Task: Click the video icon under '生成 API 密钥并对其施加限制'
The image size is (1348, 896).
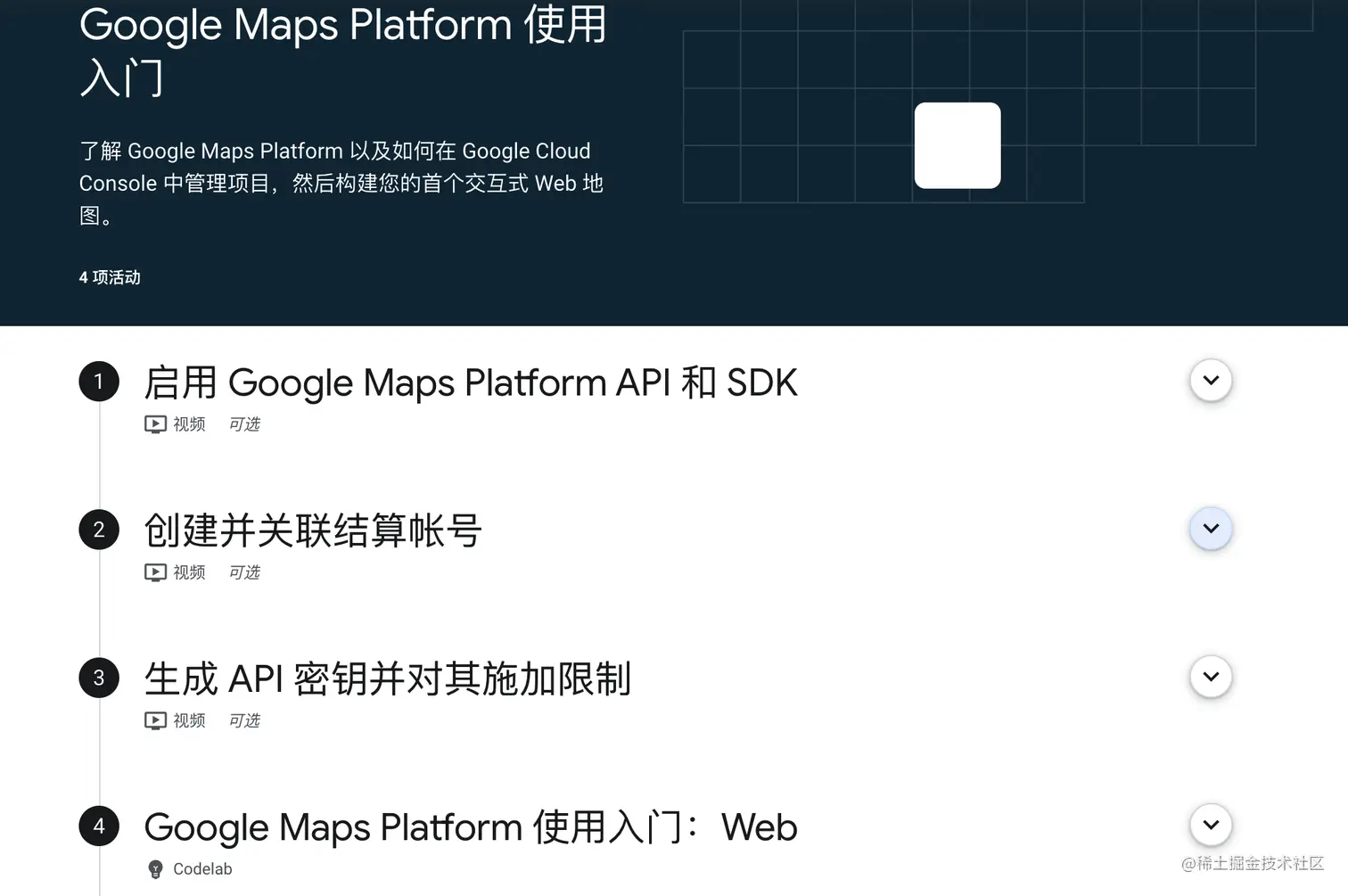Action: pyautogui.click(x=155, y=720)
